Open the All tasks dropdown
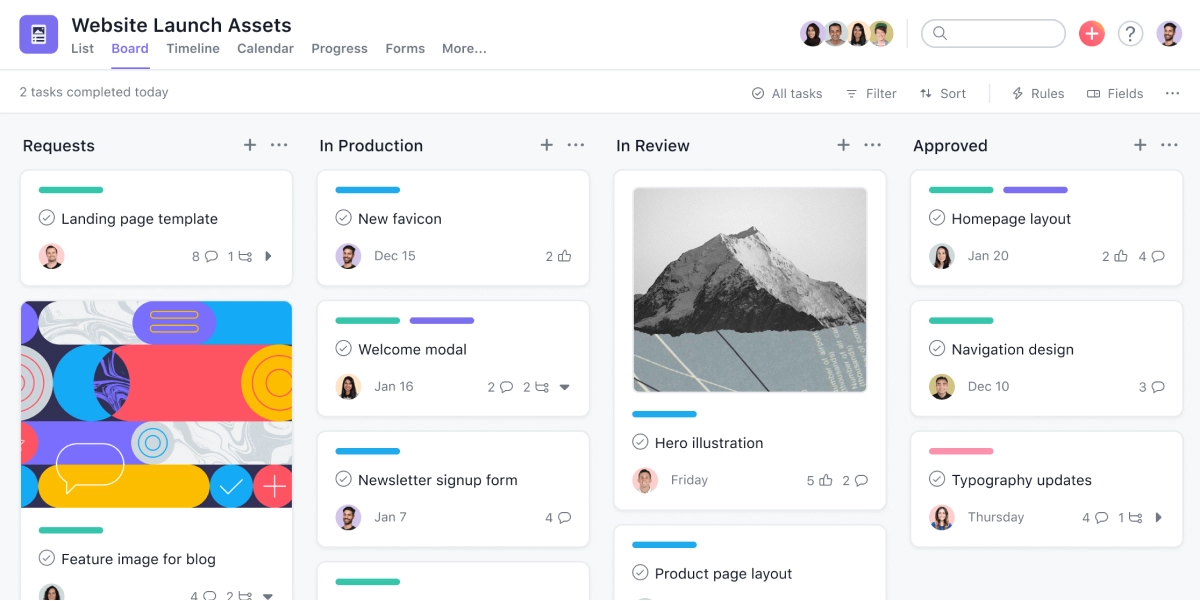Screen dimensions: 1200x601 tap(787, 93)
